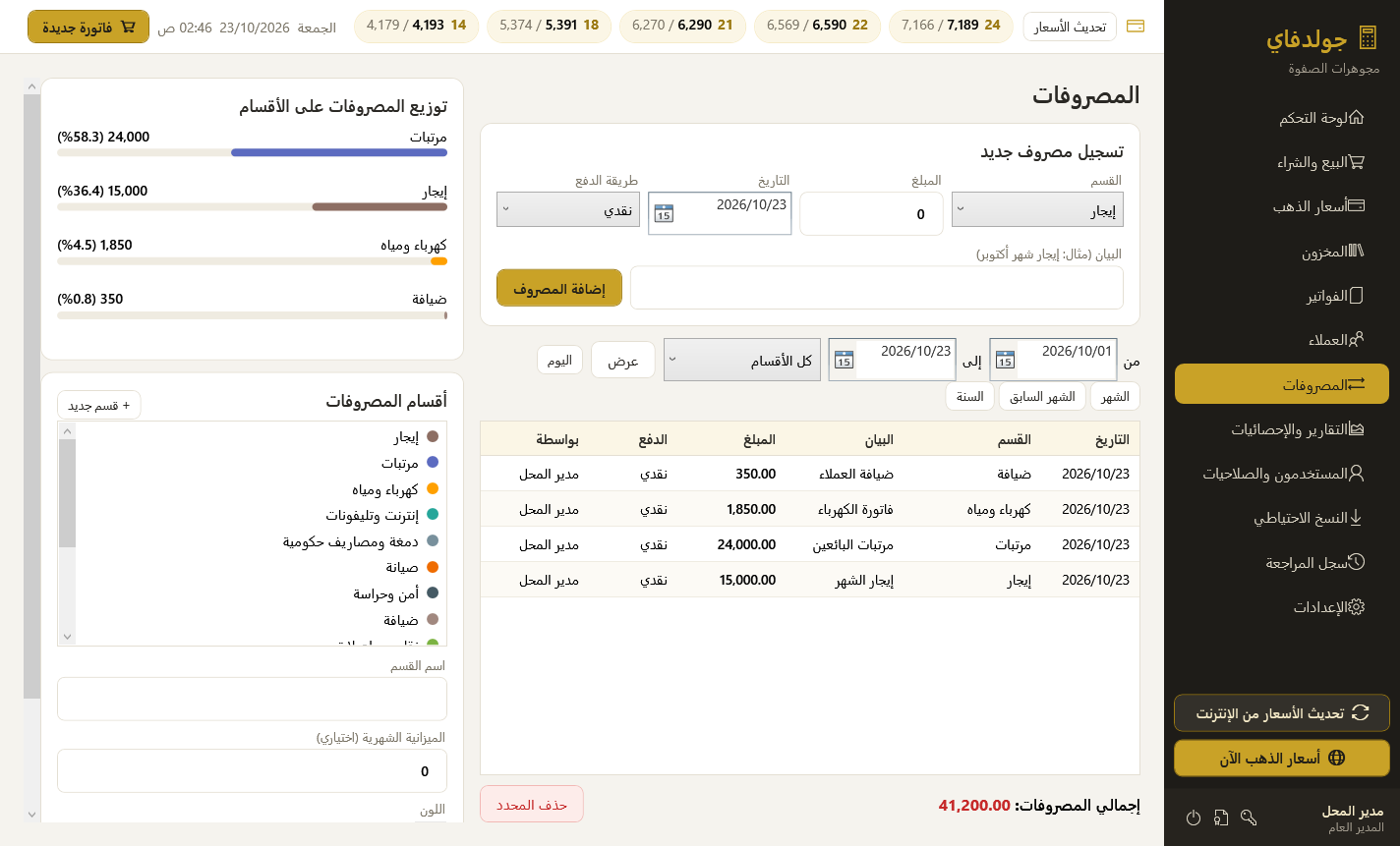Open the طريقة الدفع dropdown showing نقدي
This screenshot has width=1400, height=846.
pos(568,209)
